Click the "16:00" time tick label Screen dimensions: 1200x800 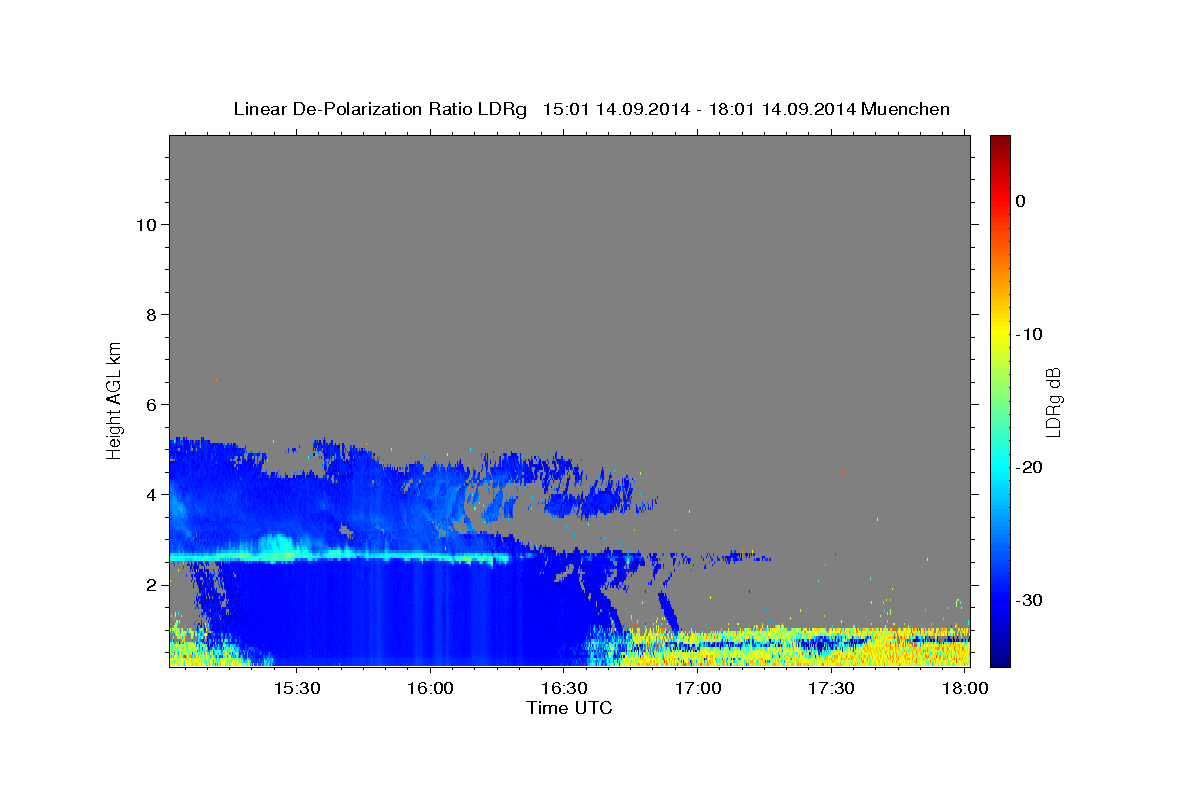pyautogui.click(x=431, y=688)
